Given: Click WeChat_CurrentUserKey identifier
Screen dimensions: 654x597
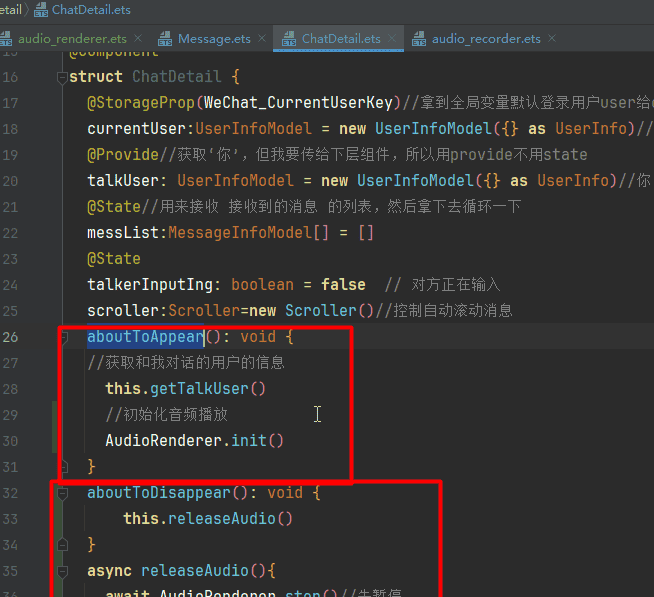Looking at the screenshot, I should click(x=298, y=103).
